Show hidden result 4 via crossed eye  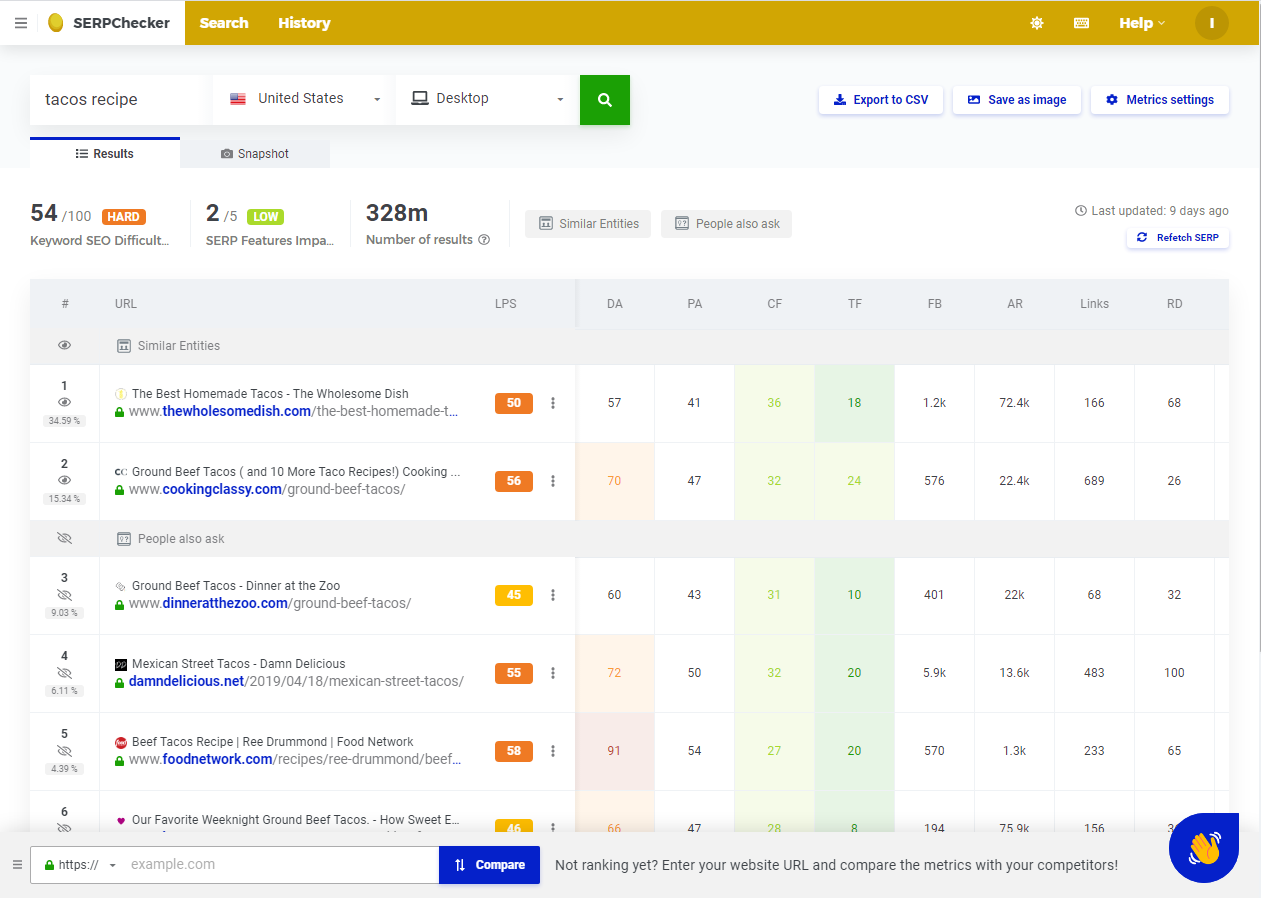(65, 672)
